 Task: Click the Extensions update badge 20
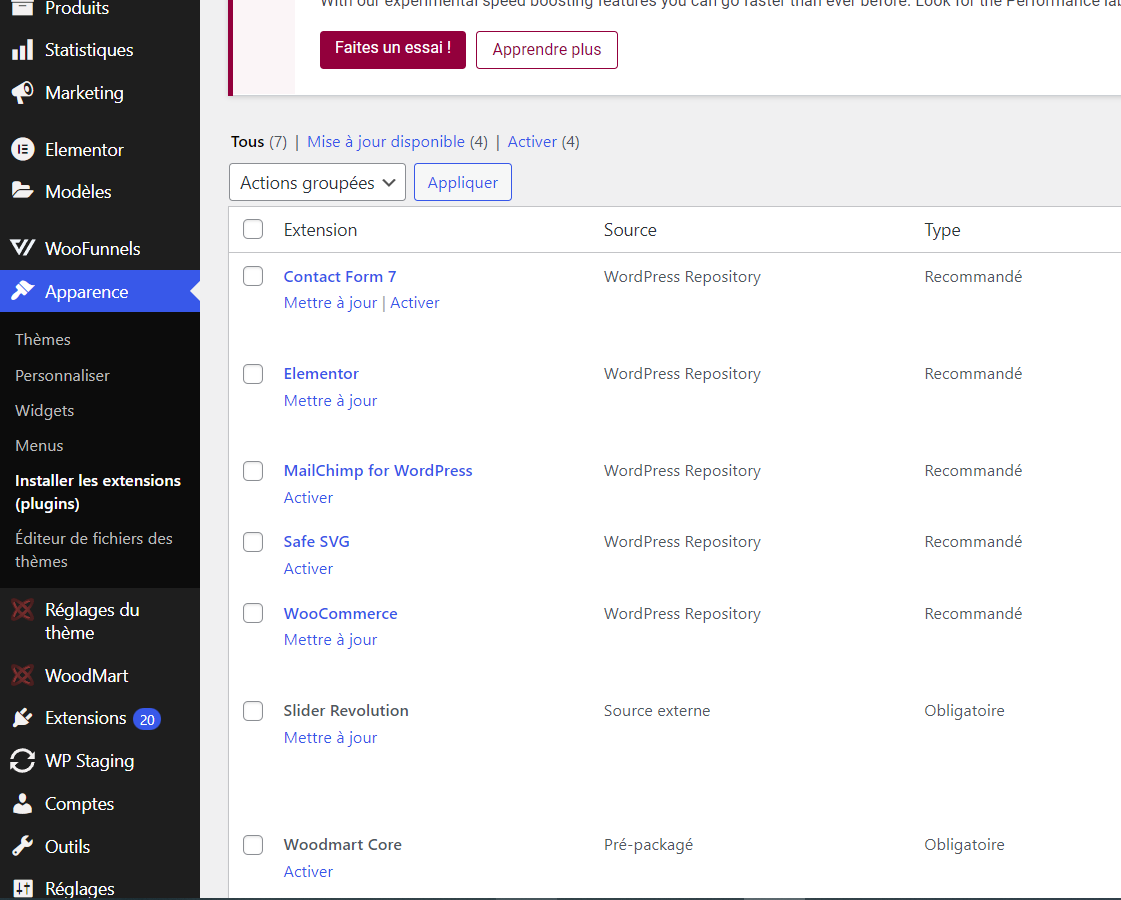pos(147,719)
